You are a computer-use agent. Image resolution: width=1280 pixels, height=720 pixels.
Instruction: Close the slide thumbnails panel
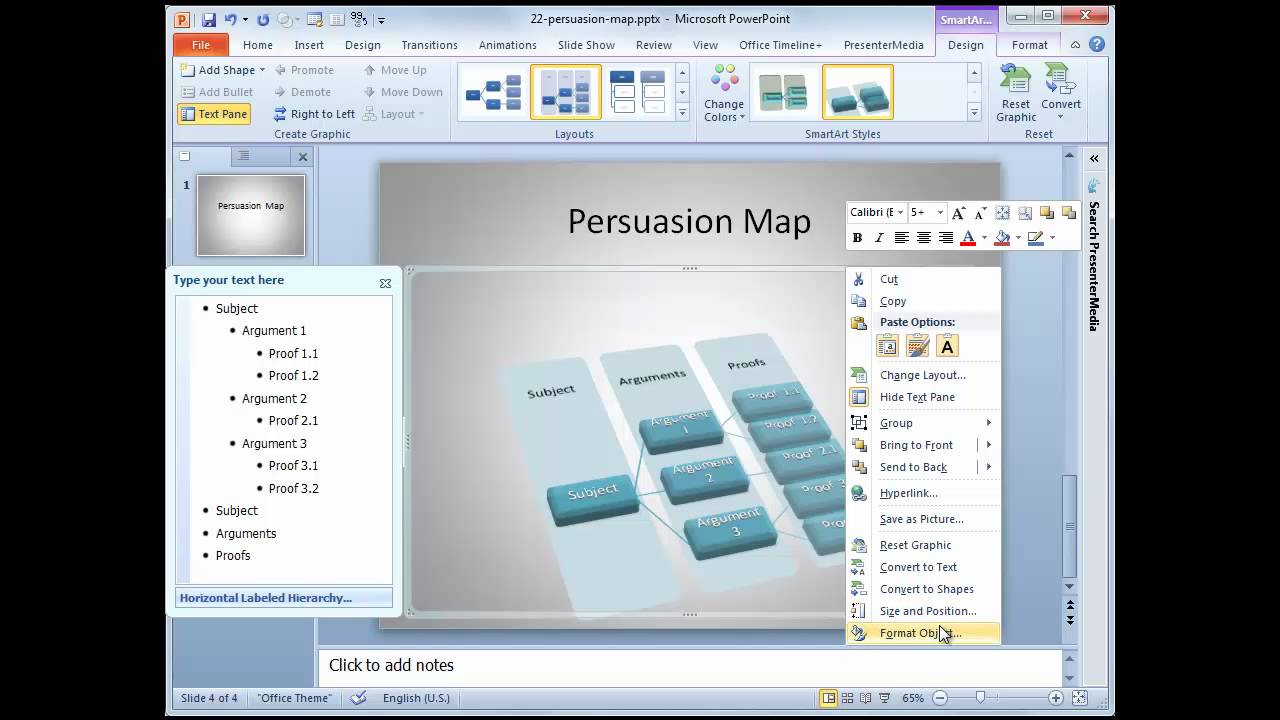303,157
